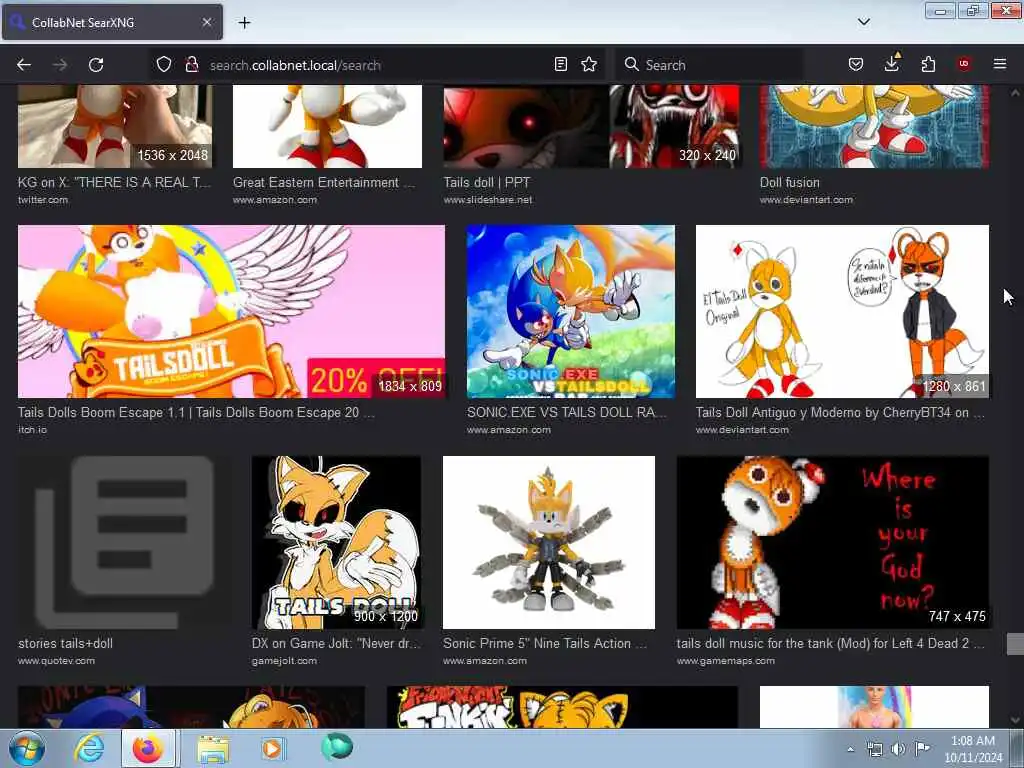Click the www.gamemaps.com source text
Screen dimensions: 1024x768
[726, 660]
